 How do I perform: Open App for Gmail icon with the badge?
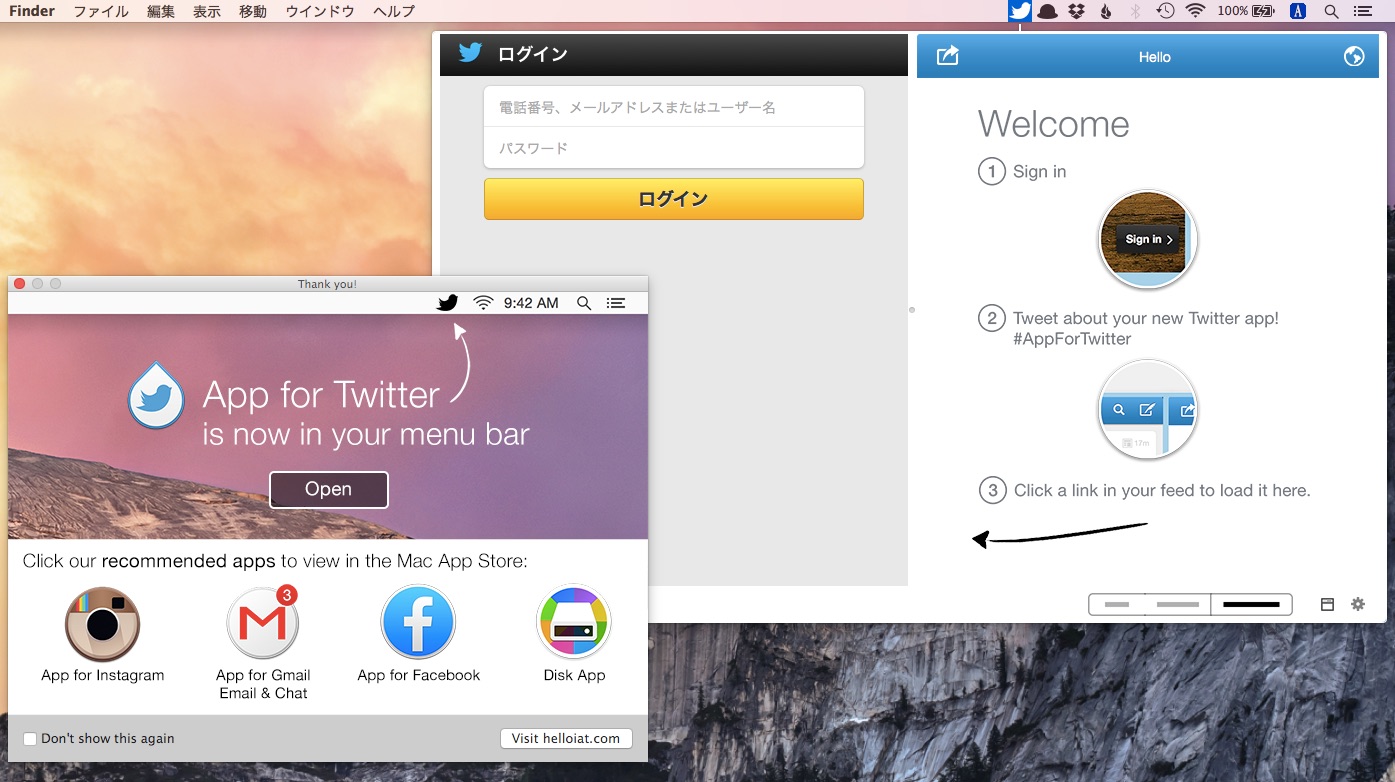(263, 623)
